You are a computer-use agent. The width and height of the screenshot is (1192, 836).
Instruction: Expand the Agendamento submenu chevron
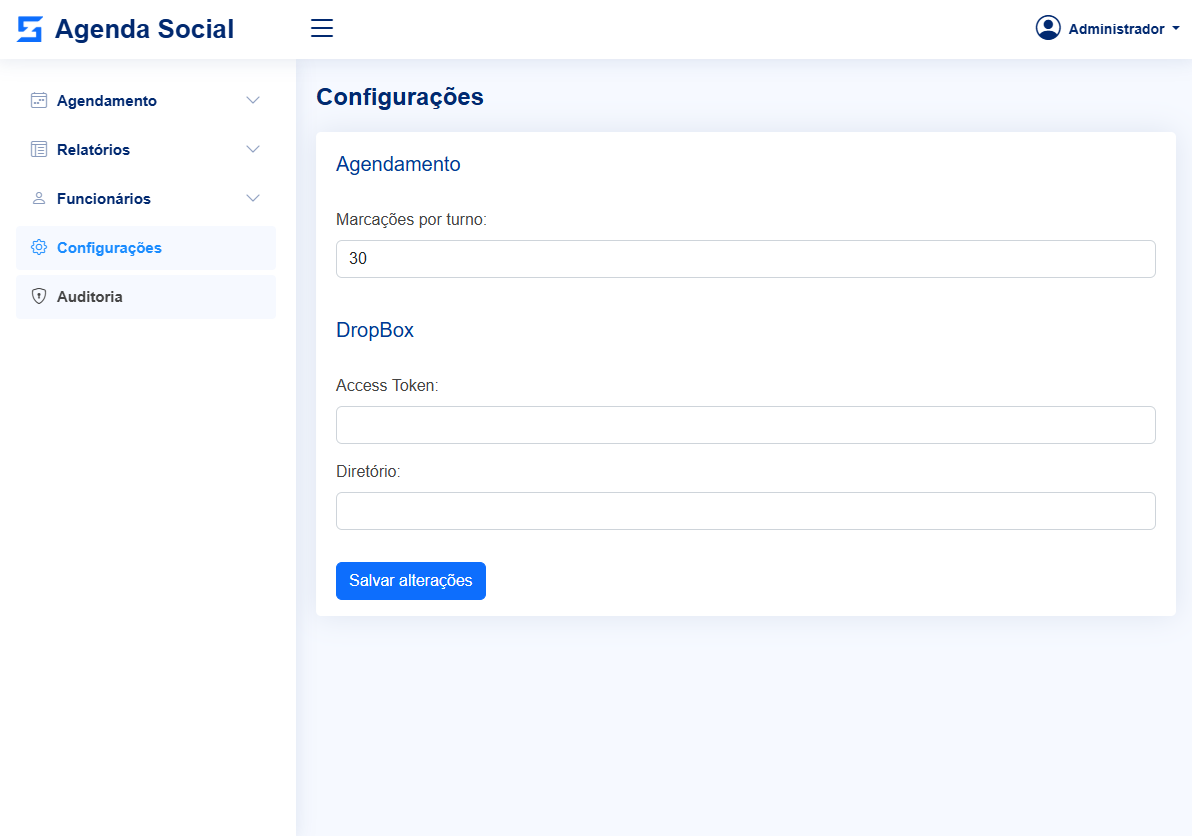point(253,100)
